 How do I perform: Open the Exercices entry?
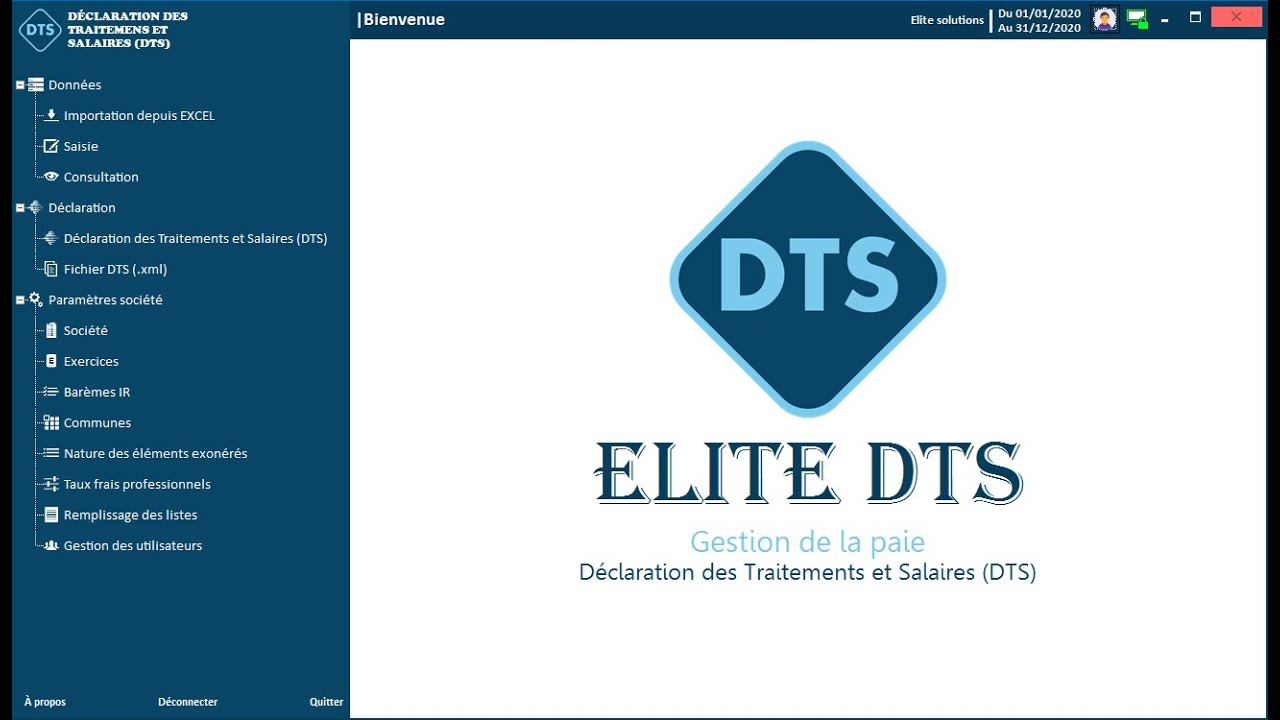click(x=91, y=361)
